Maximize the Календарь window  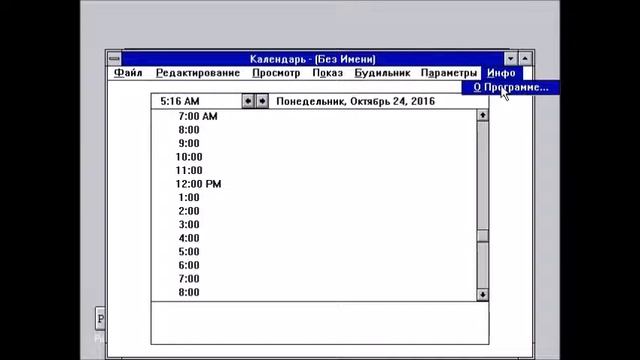[x=525, y=59]
